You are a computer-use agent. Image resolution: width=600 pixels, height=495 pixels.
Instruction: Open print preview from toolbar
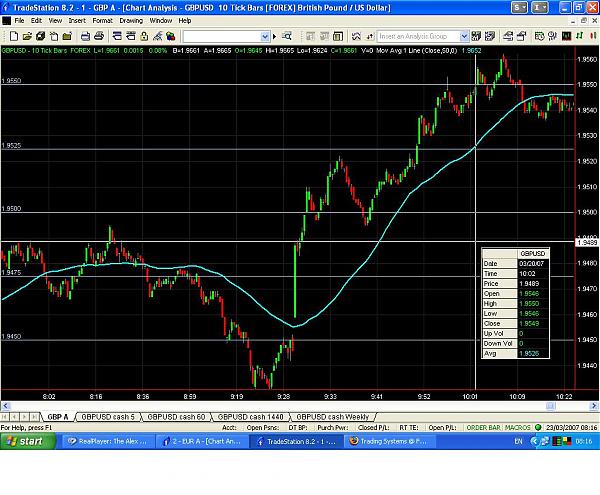coord(85,36)
